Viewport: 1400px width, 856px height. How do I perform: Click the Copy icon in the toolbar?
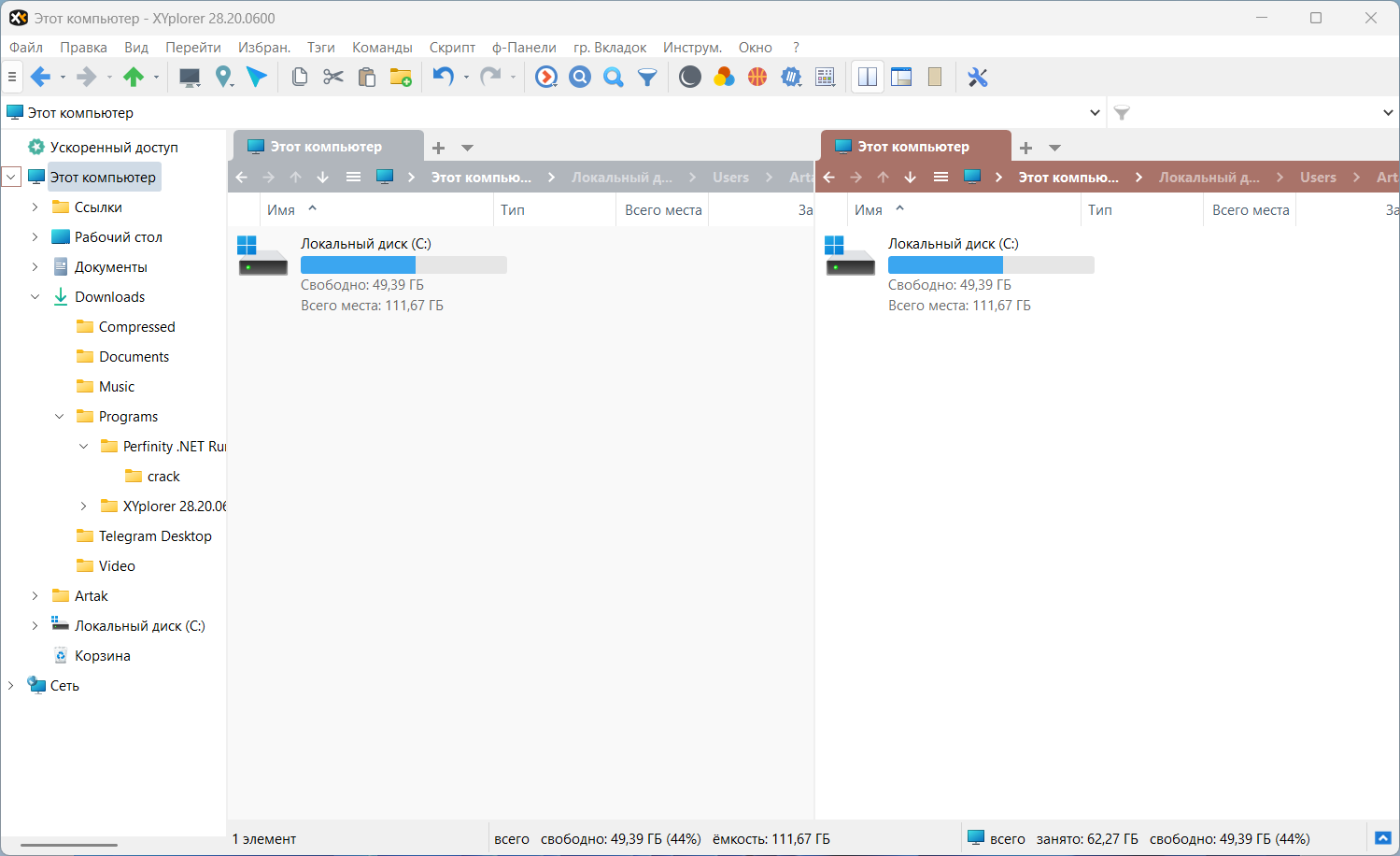pyautogui.click(x=300, y=78)
